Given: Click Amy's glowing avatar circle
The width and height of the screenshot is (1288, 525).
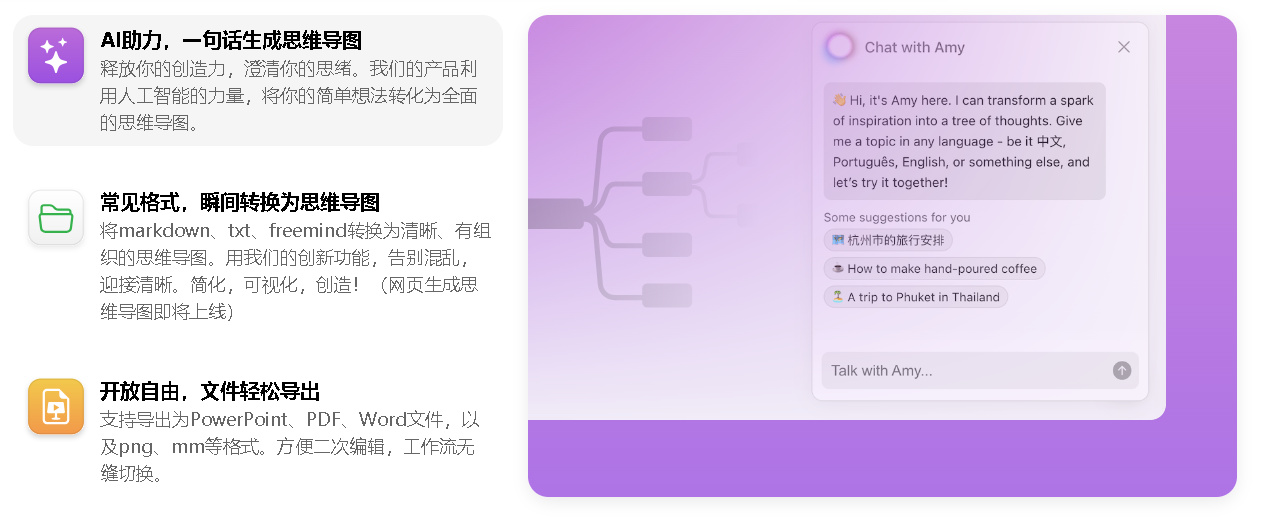Looking at the screenshot, I should [x=840, y=46].
